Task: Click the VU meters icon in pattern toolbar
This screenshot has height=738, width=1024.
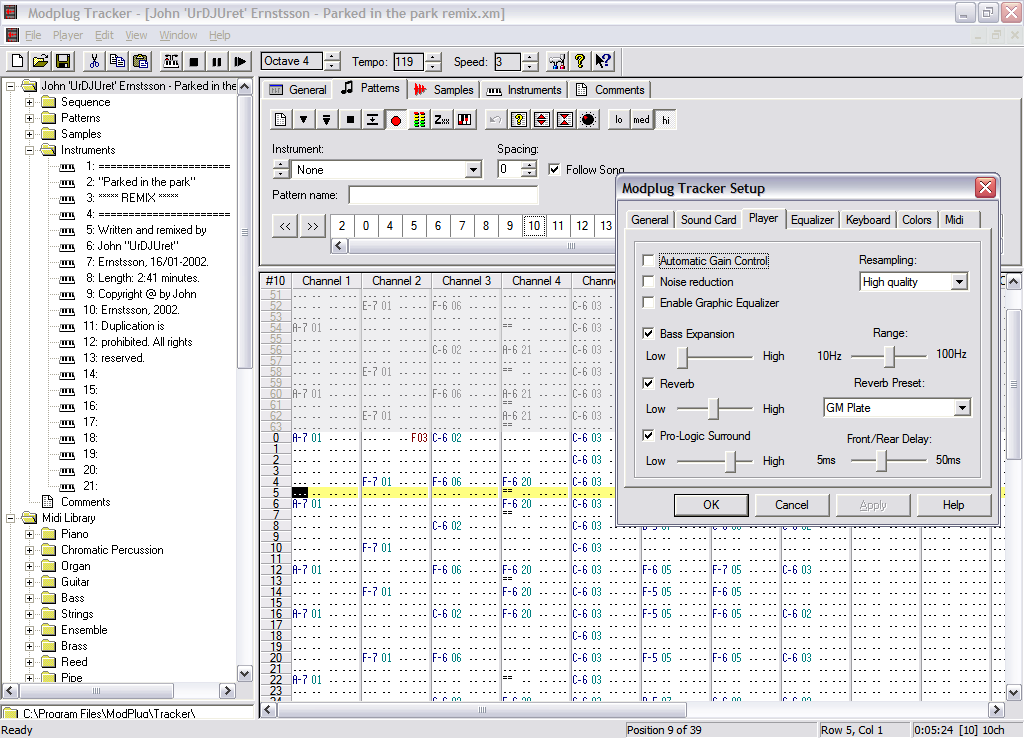Action: coord(419,120)
